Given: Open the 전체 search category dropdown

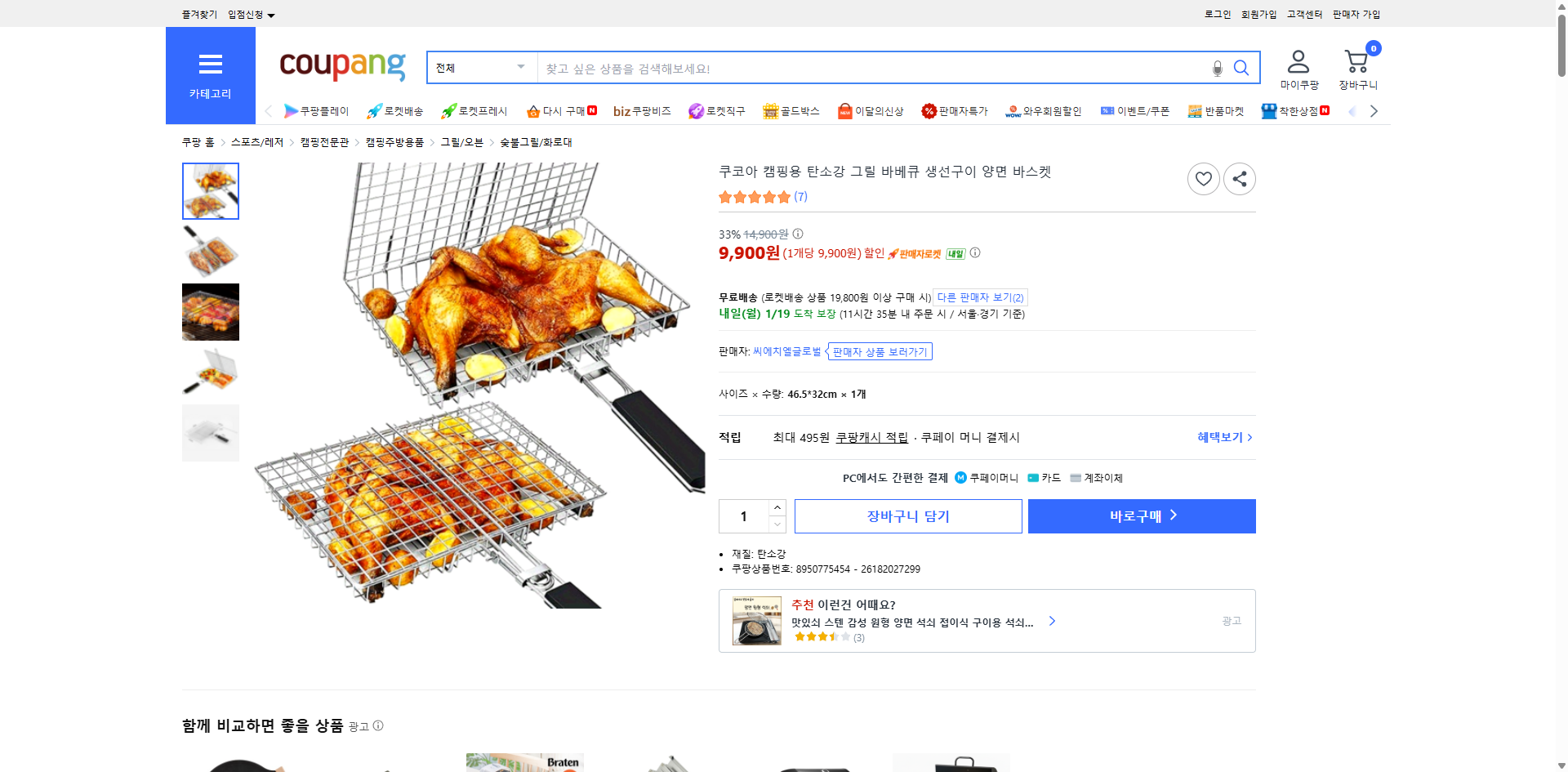Looking at the screenshot, I should pos(480,68).
